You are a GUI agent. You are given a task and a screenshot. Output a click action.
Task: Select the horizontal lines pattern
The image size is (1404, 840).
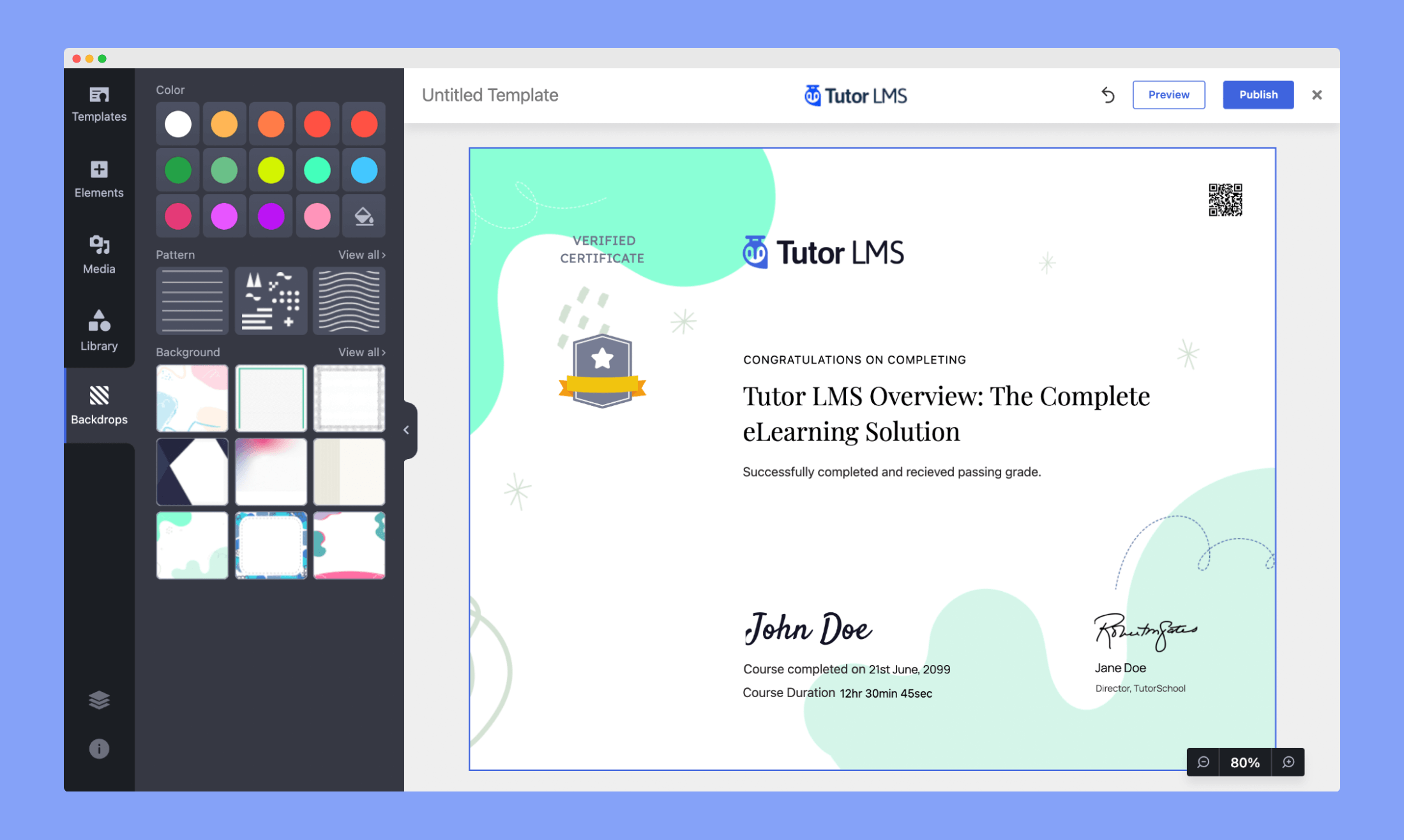(x=192, y=301)
